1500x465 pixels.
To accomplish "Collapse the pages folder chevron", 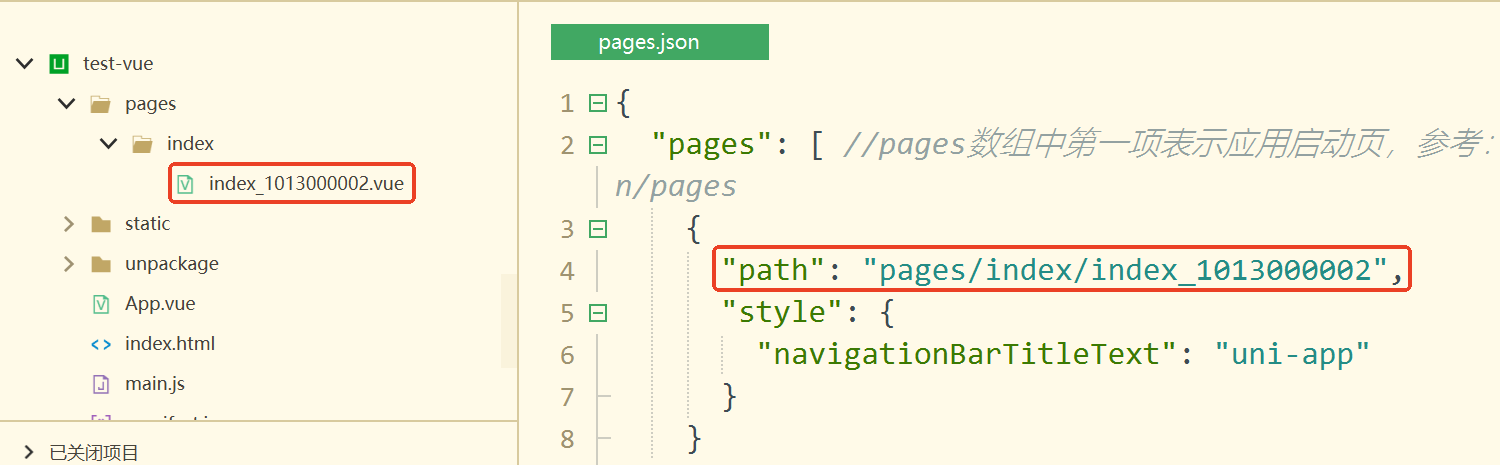I will pos(67,104).
